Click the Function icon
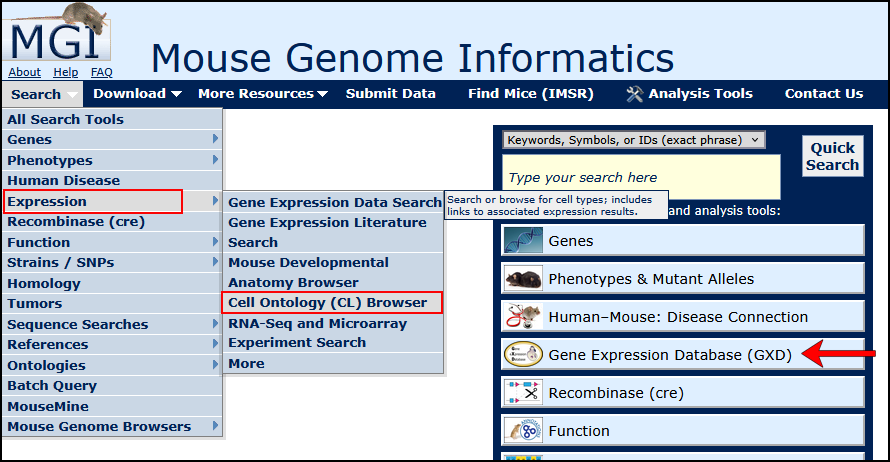The image size is (890, 462). 523,431
